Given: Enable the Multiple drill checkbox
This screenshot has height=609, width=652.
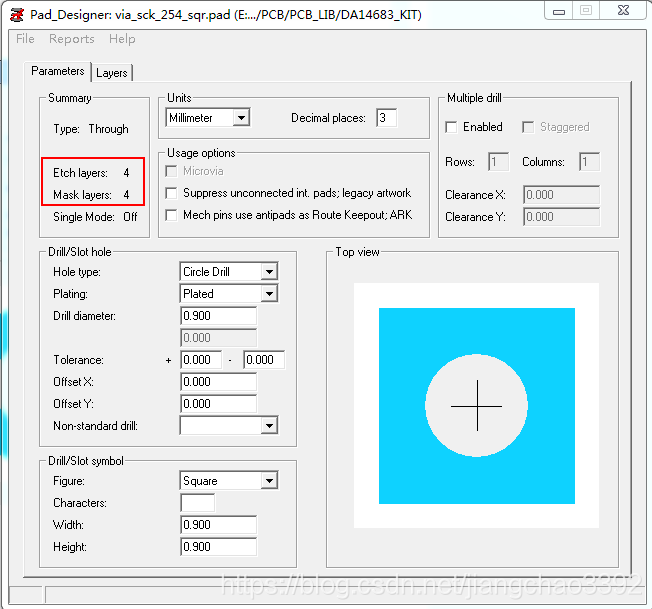Looking at the screenshot, I should coord(452,127).
